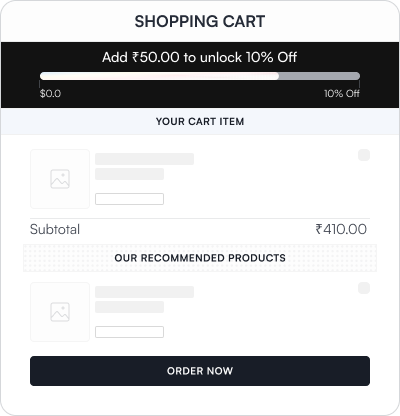Click the 'Add ₹50.00 to unlock 10% Off' message
The width and height of the screenshot is (400, 416).
coord(199,57)
